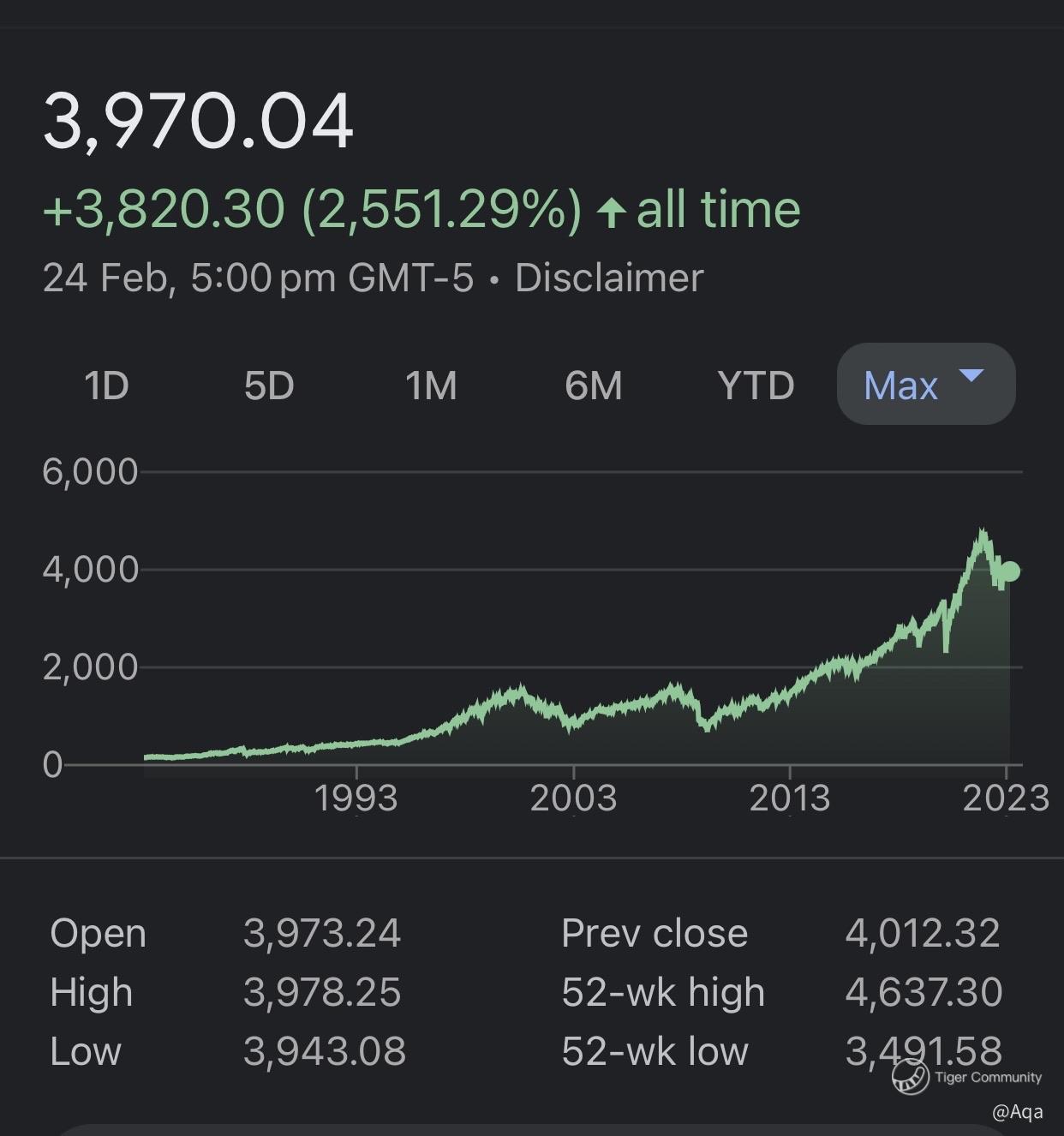
Task: Click the 52-wk high value 4,637.30
Action: pos(924,992)
